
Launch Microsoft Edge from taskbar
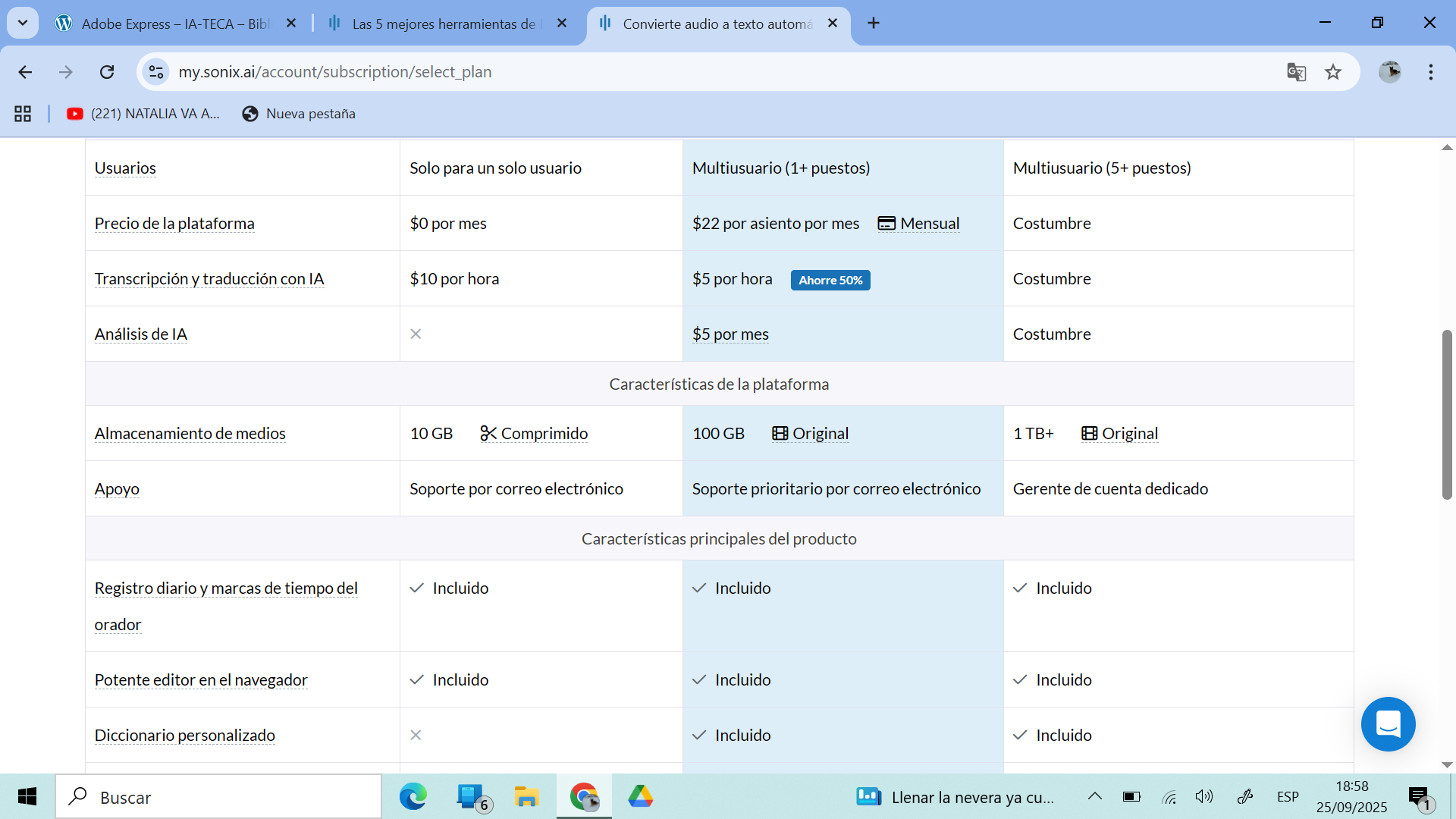[413, 796]
